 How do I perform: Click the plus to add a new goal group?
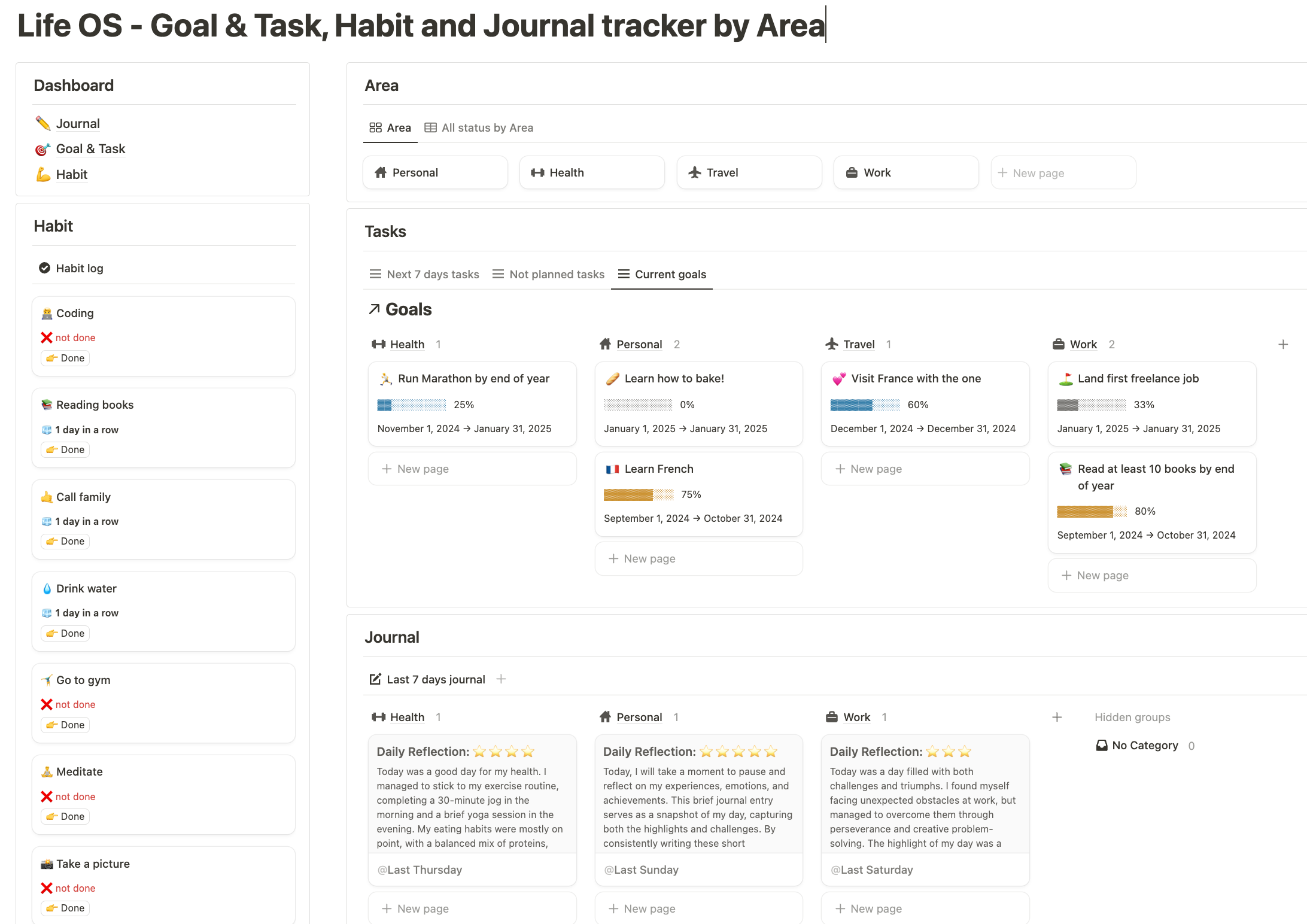coord(1284,344)
